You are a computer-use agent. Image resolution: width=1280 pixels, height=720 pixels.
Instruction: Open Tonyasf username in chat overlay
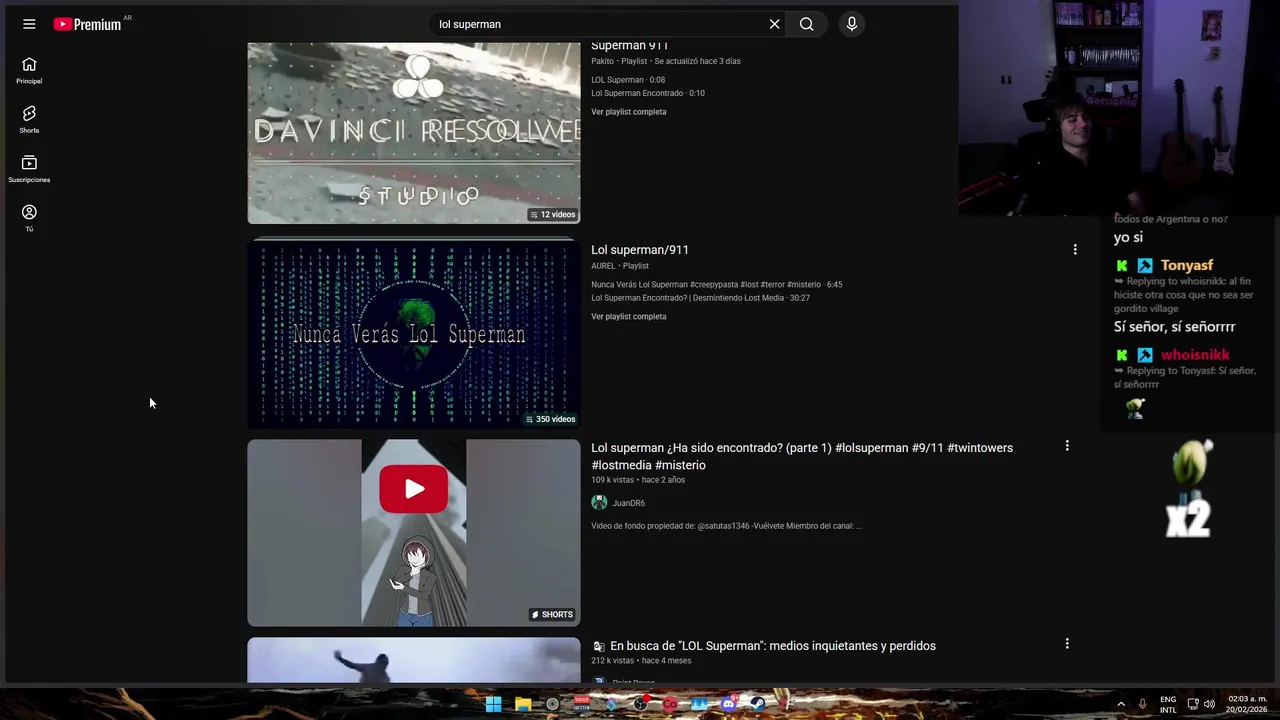click(1187, 266)
